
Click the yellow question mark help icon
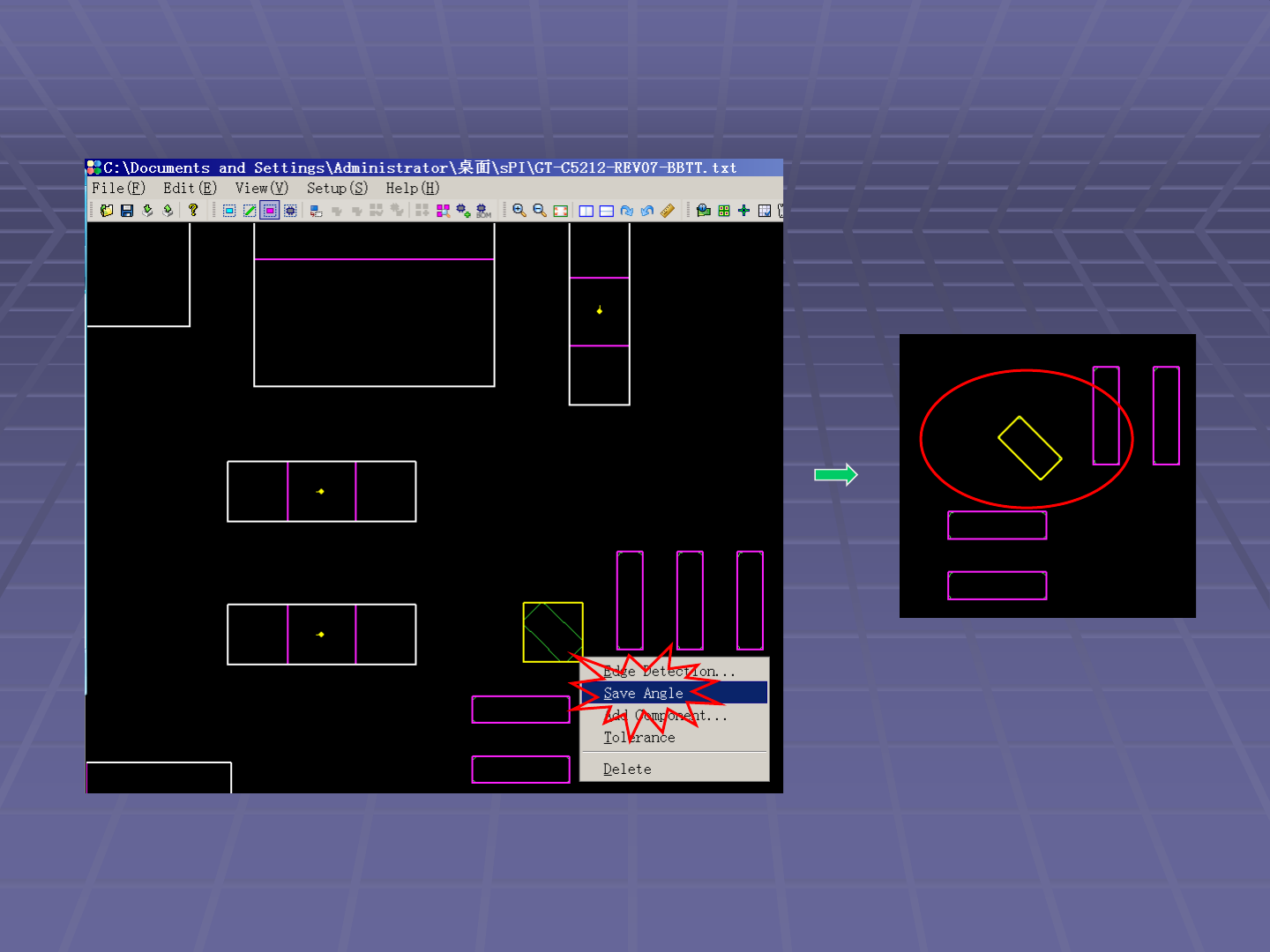(x=193, y=211)
